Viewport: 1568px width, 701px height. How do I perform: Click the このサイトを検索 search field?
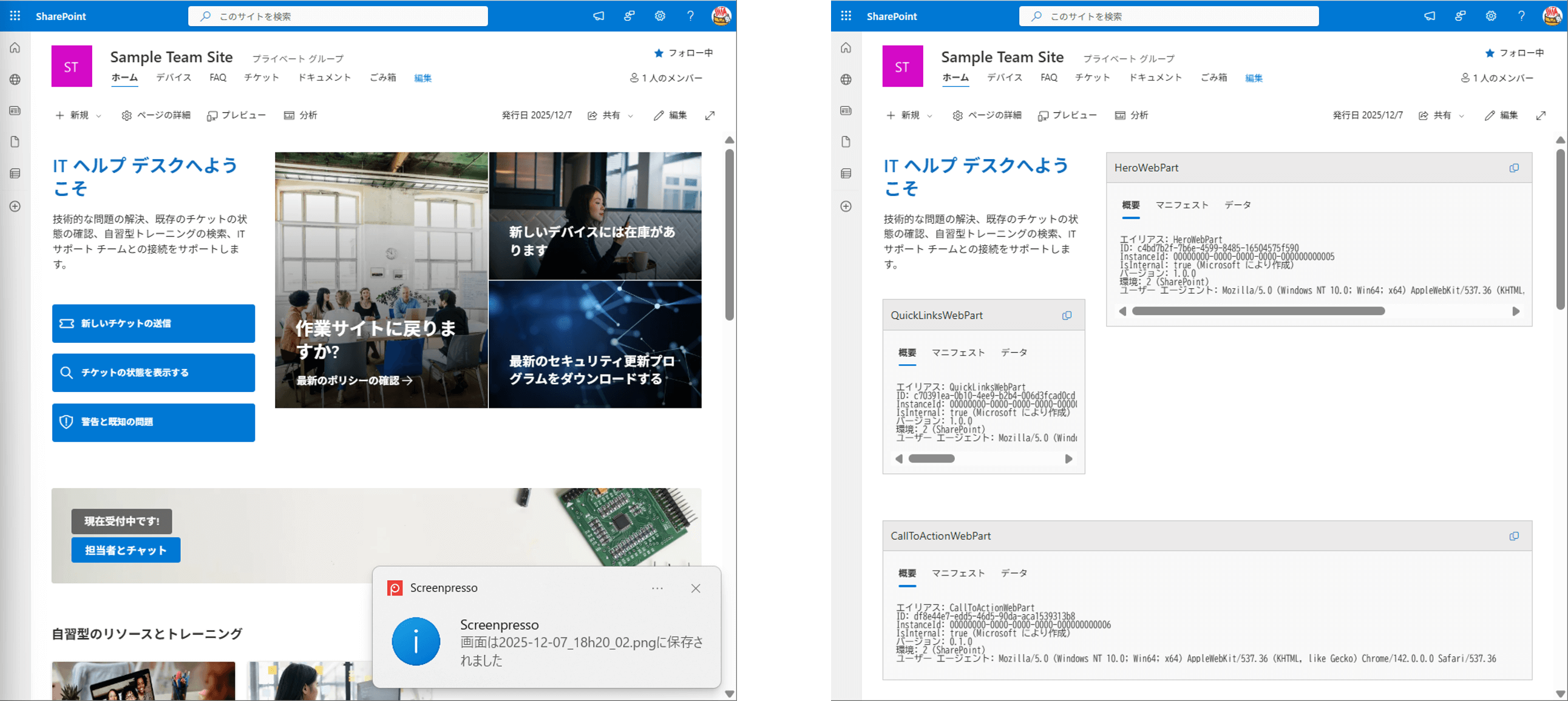pyautogui.click(x=338, y=16)
